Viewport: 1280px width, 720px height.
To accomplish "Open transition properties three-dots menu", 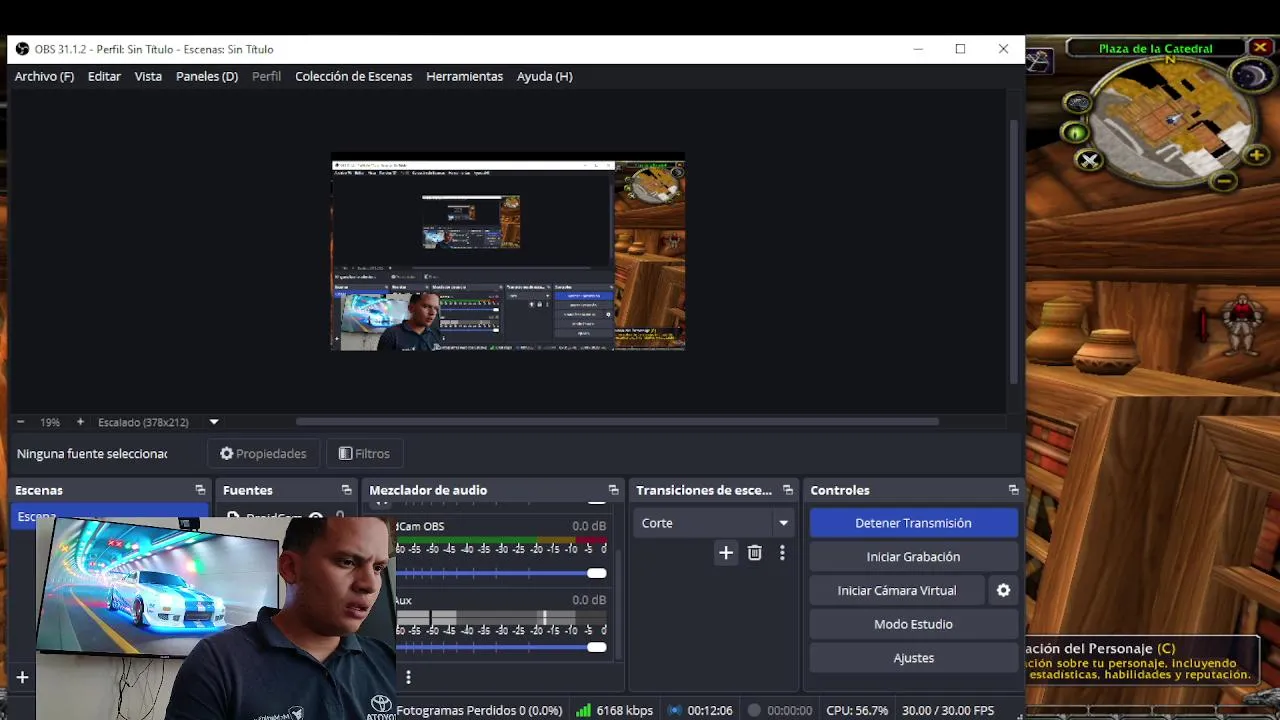I will [x=782, y=552].
